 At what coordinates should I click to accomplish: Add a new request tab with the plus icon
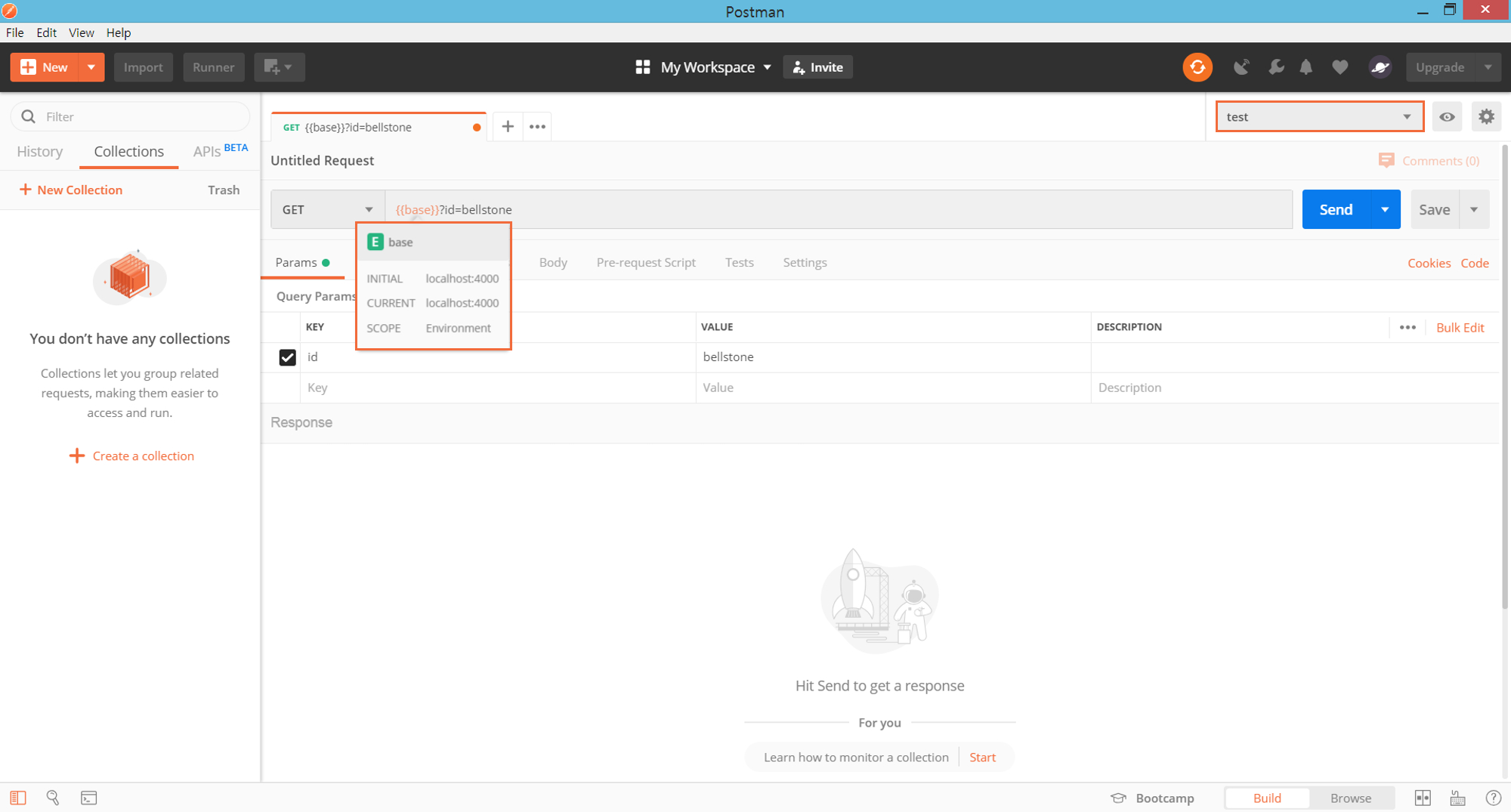(x=508, y=126)
